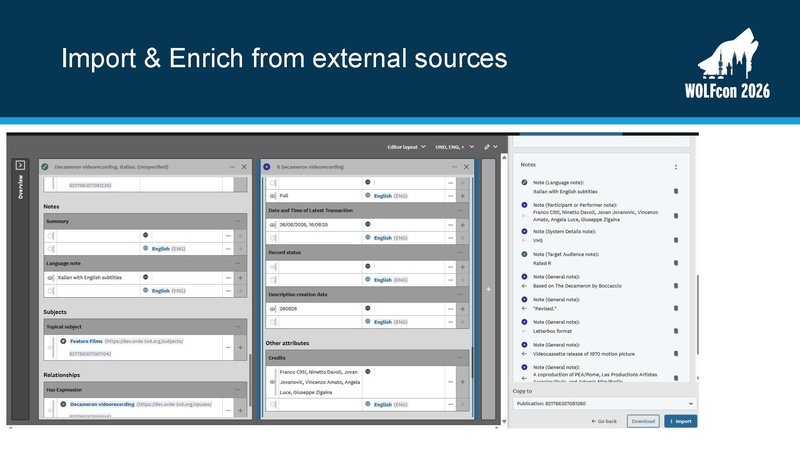The image size is (800, 450).
Task: Open the Editor layout dropdown
Action: (x=406, y=147)
